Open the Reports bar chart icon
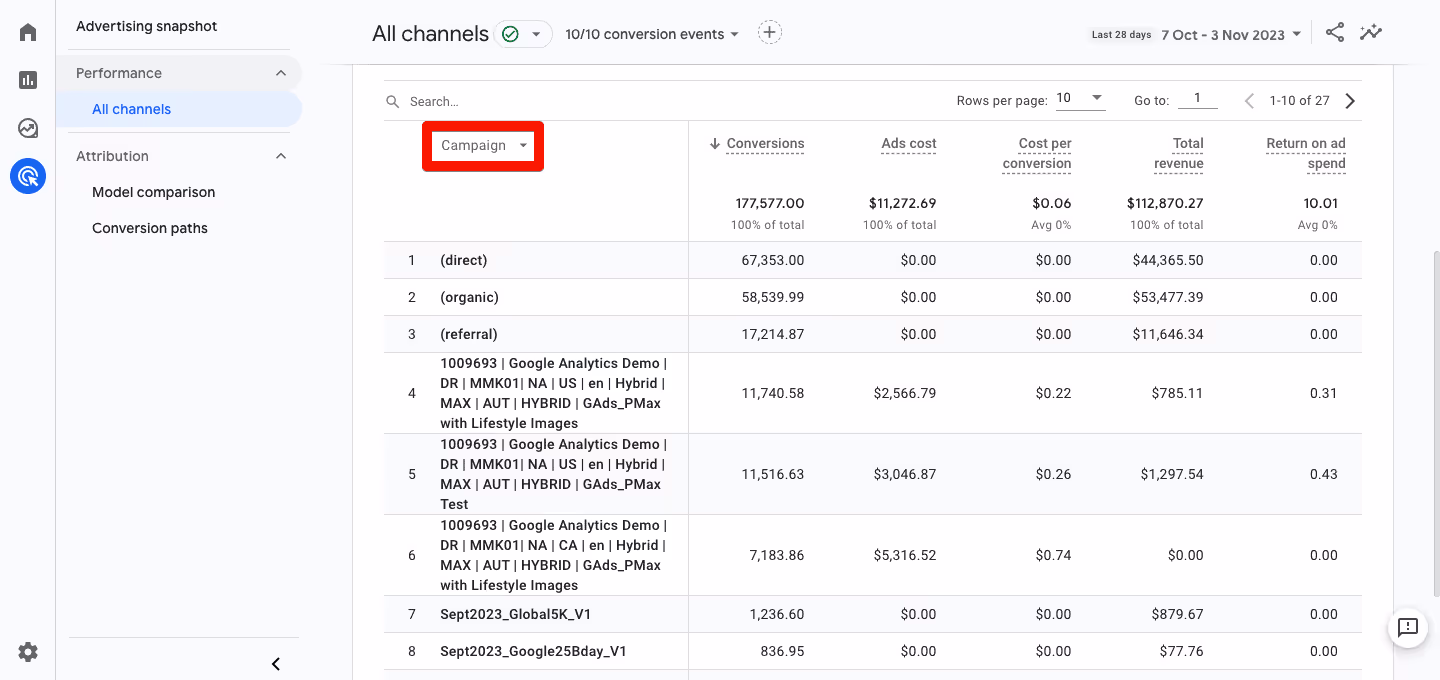The width and height of the screenshot is (1440, 680). [x=28, y=80]
